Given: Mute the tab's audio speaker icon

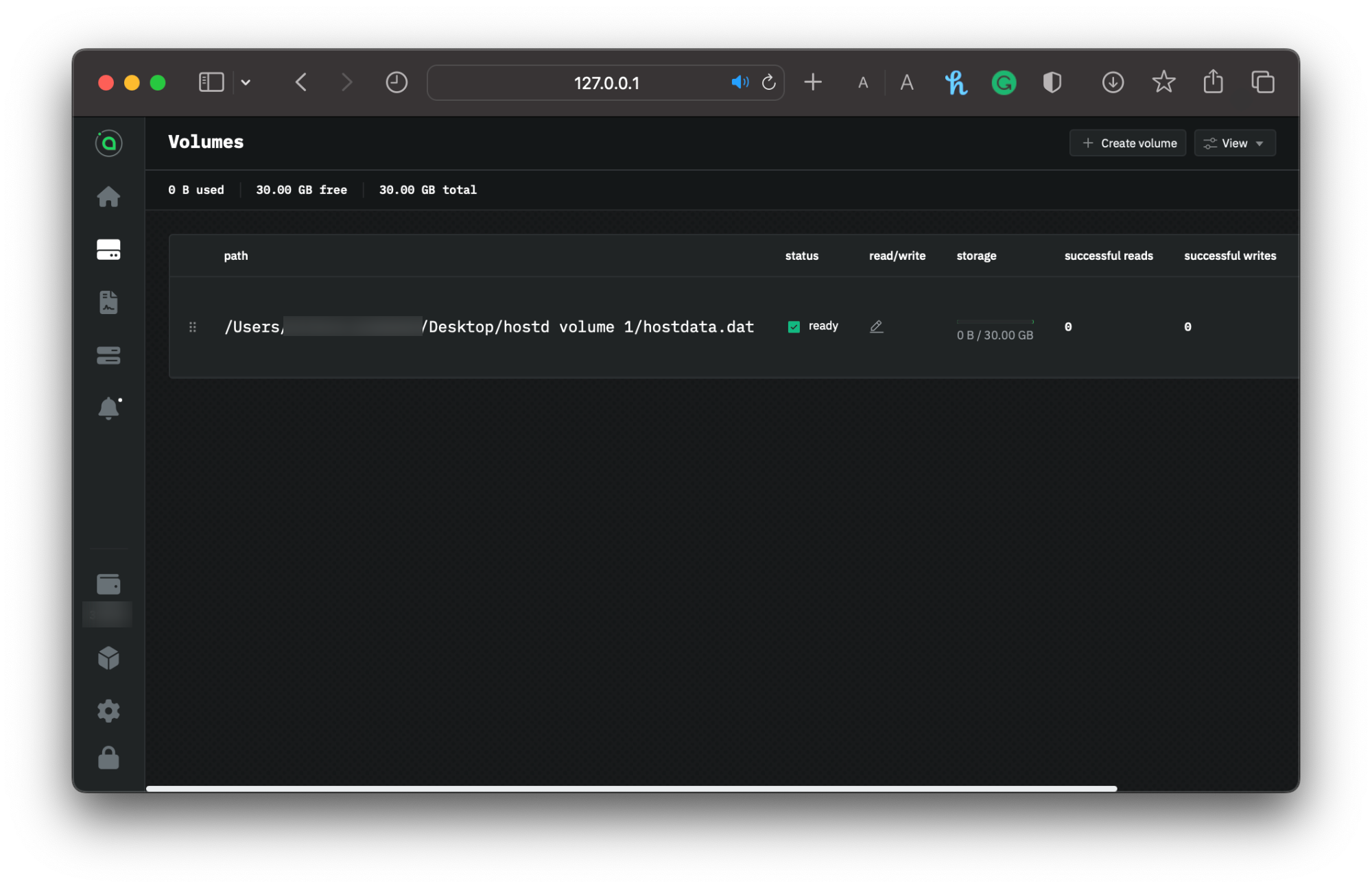Looking at the screenshot, I should click(x=740, y=82).
